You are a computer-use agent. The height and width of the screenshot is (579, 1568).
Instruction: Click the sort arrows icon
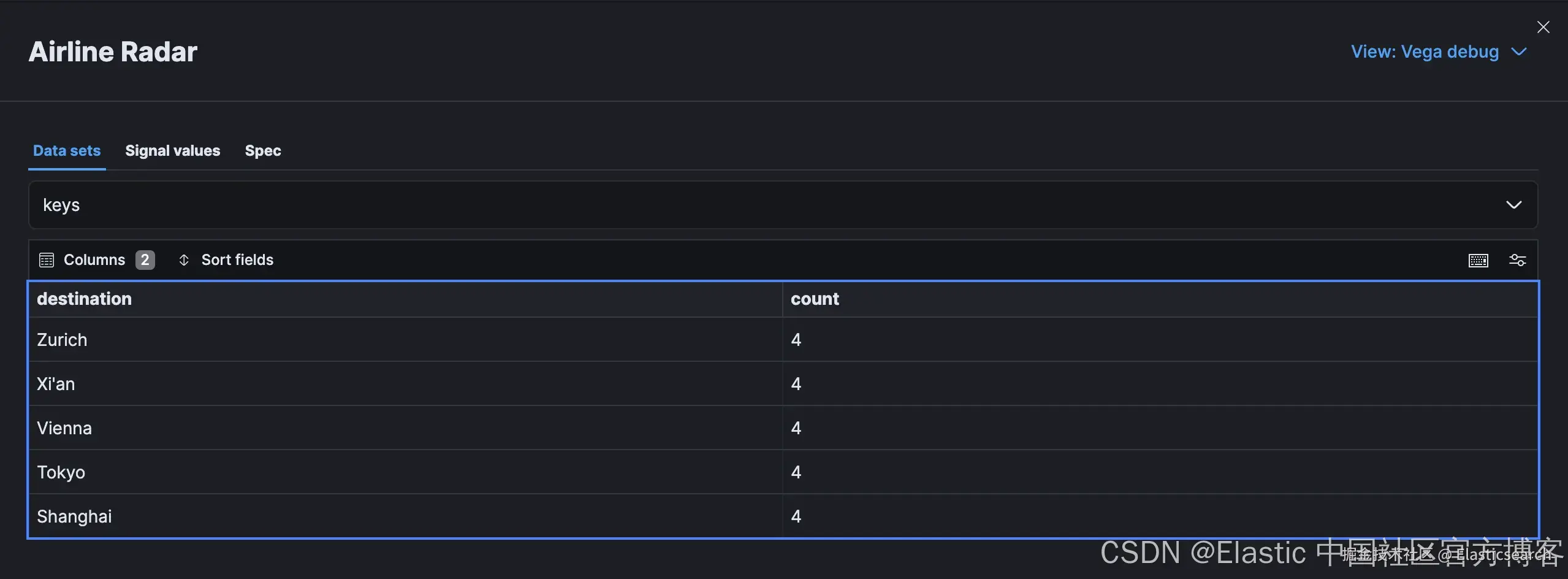184,260
